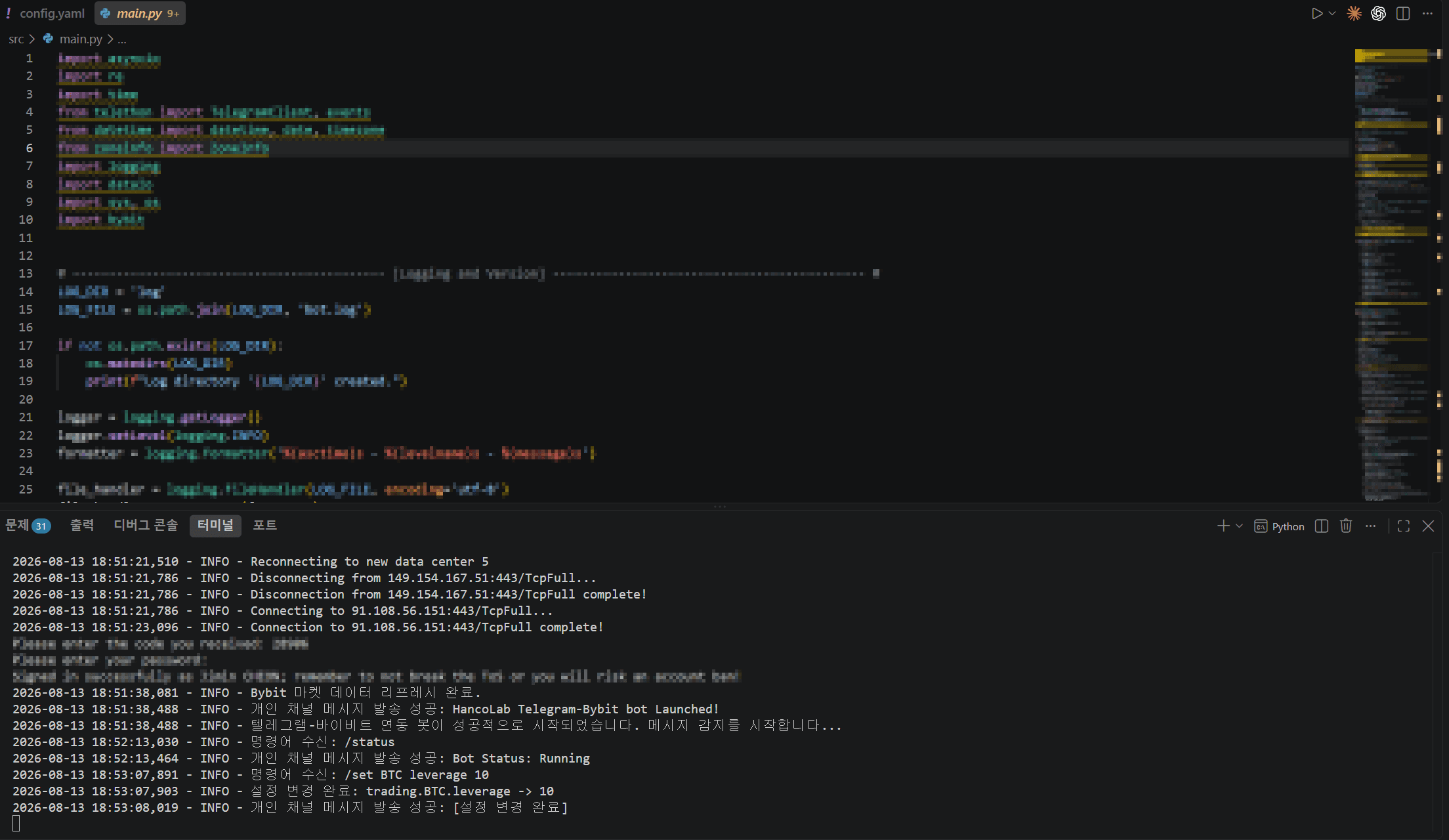Click "trading.BTC.leverage -> 10" log line
The width and height of the screenshot is (1449, 840).
[x=283, y=791]
